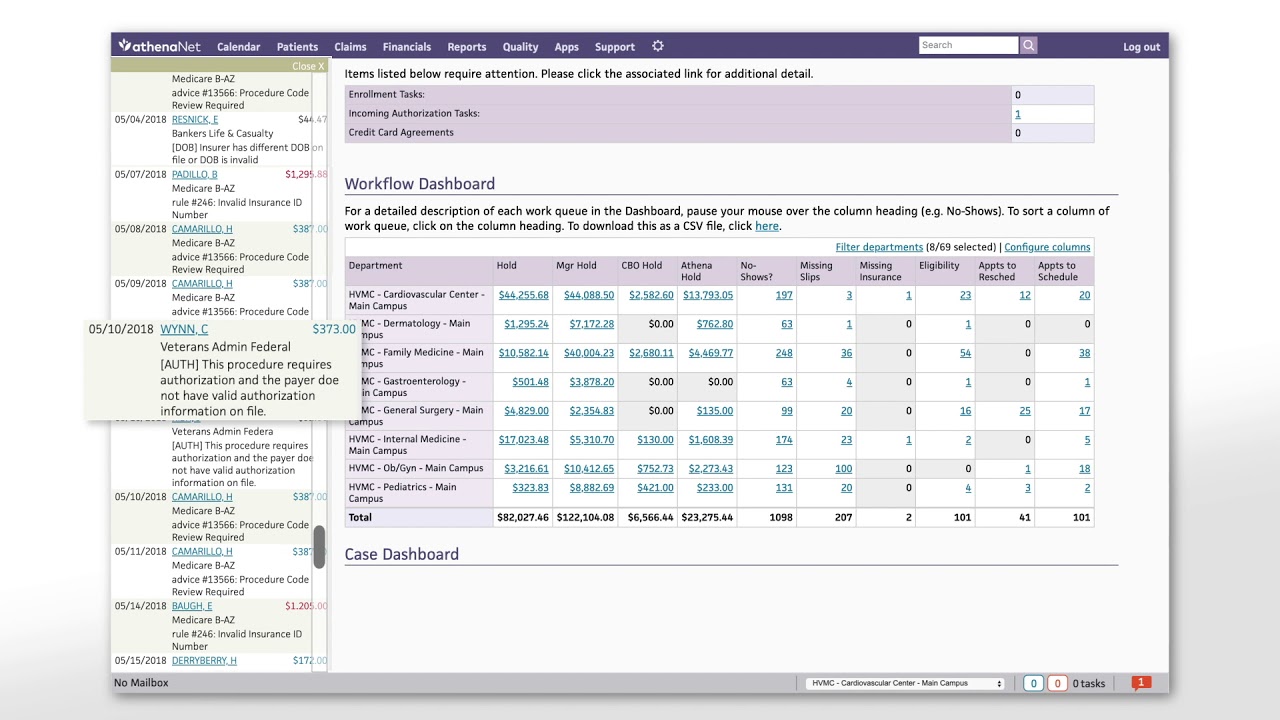Click the red 0 tasks counter

pyautogui.click(x=1057, y=683)
